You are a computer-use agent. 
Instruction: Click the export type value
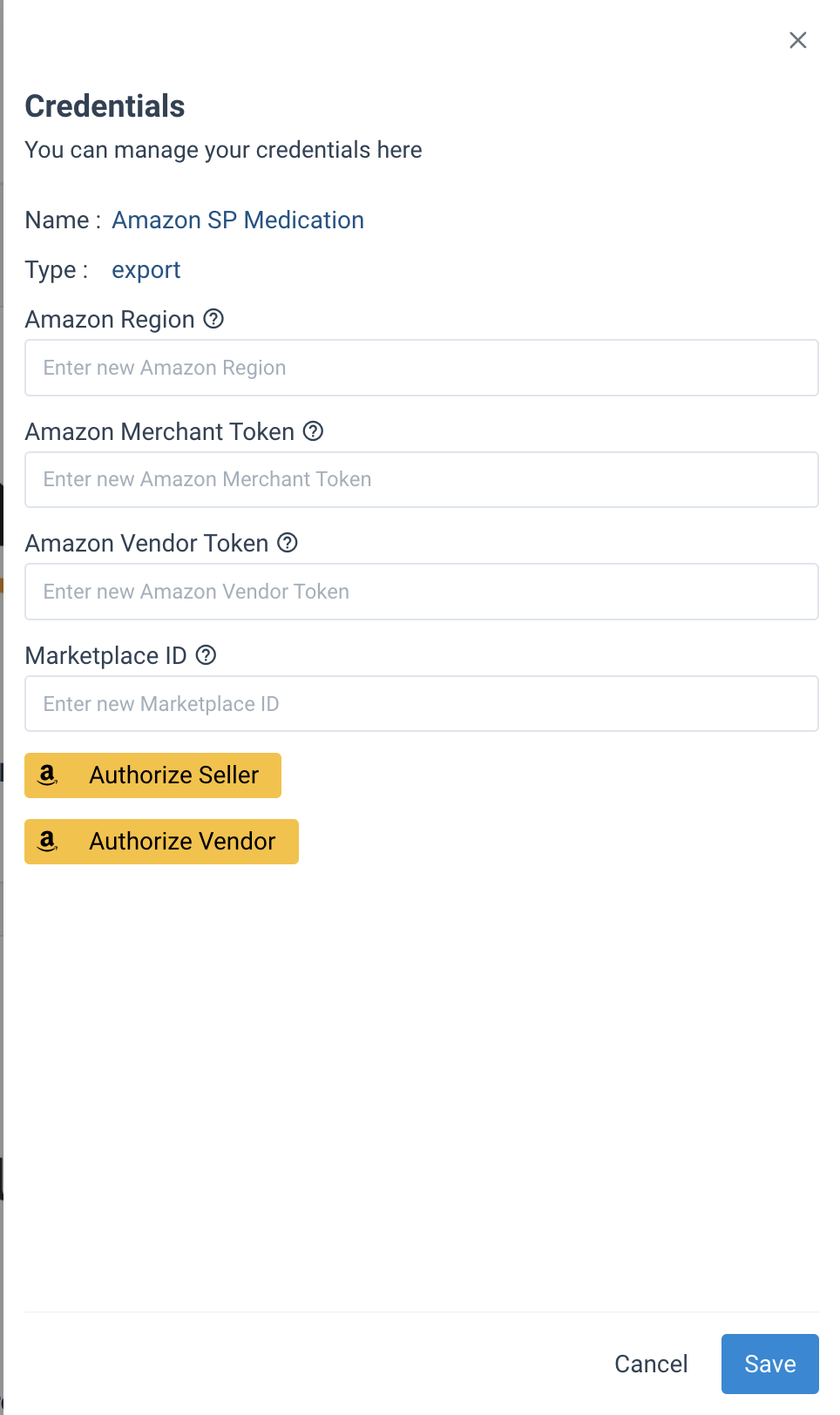(x=146, y=270)
